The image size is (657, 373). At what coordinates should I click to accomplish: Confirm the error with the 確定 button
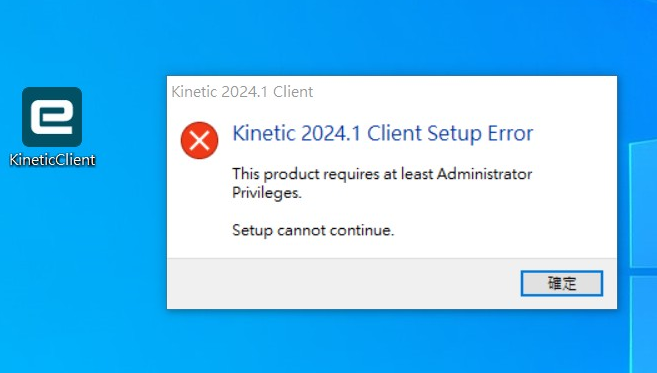click(561, 283)
